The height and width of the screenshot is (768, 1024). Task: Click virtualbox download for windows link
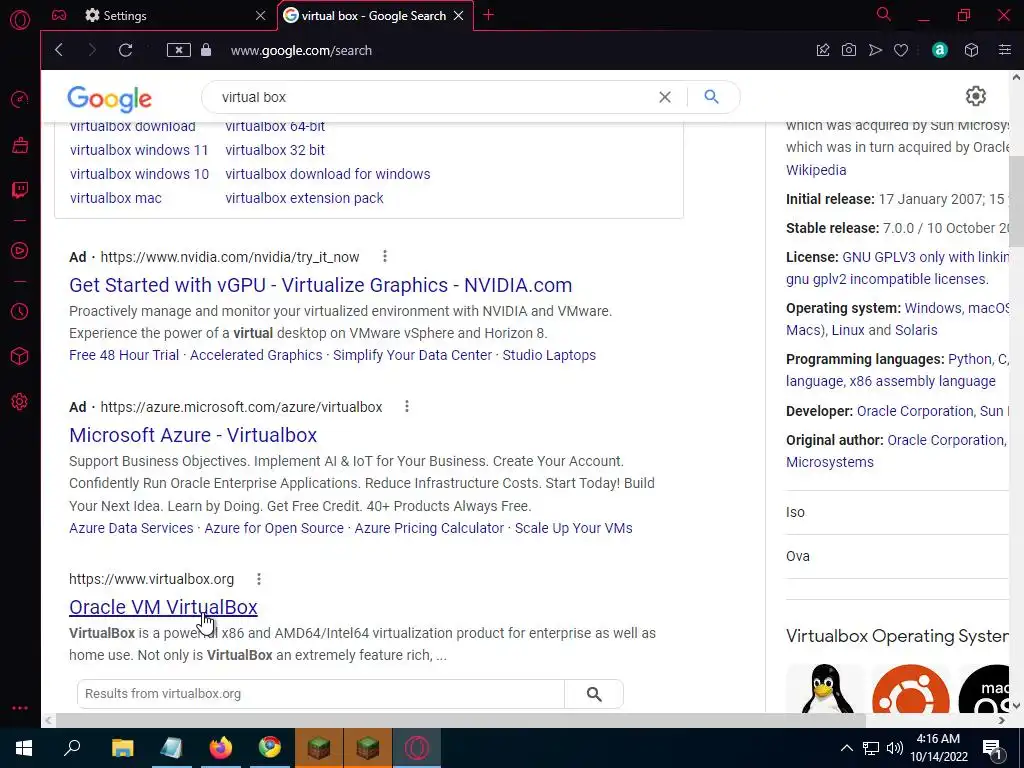pos(328,174)
